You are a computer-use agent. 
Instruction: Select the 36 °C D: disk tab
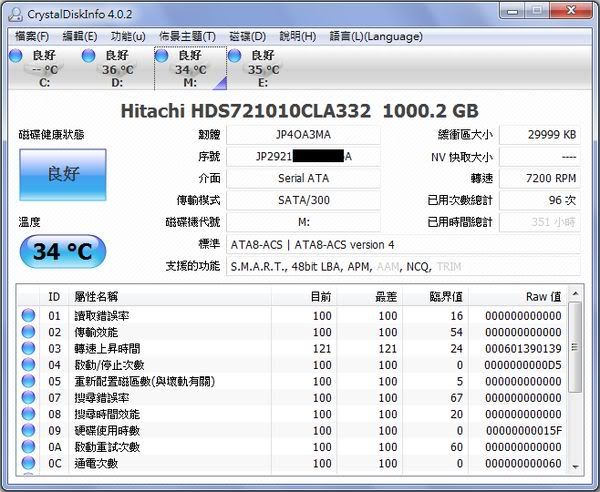coord(117,69)
